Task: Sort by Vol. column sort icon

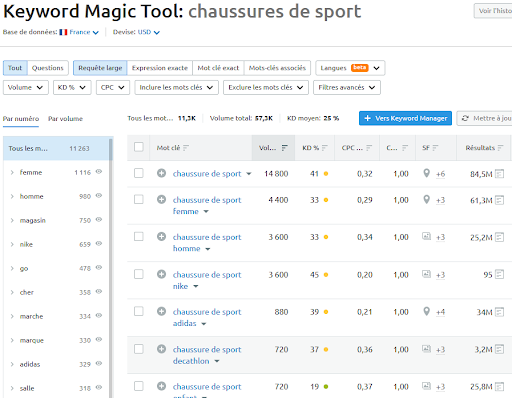Action: [284, 148]
